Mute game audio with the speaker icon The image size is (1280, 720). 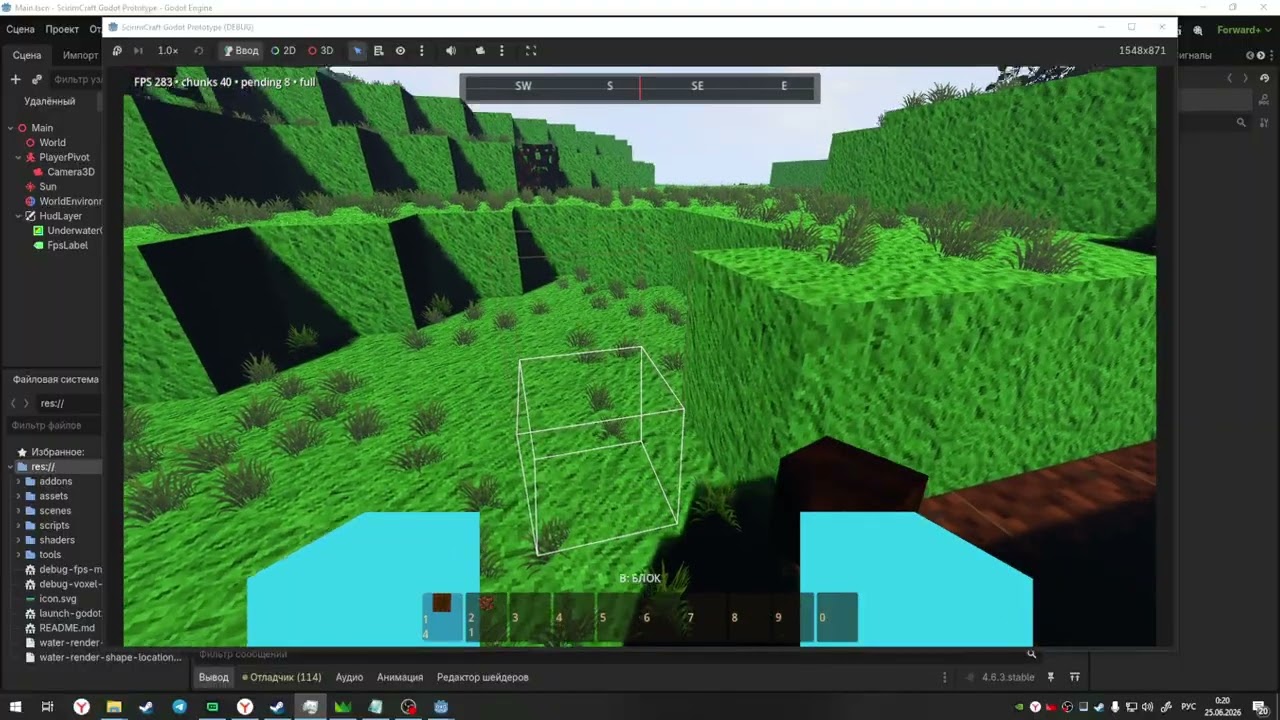click(x=451, y=50)
